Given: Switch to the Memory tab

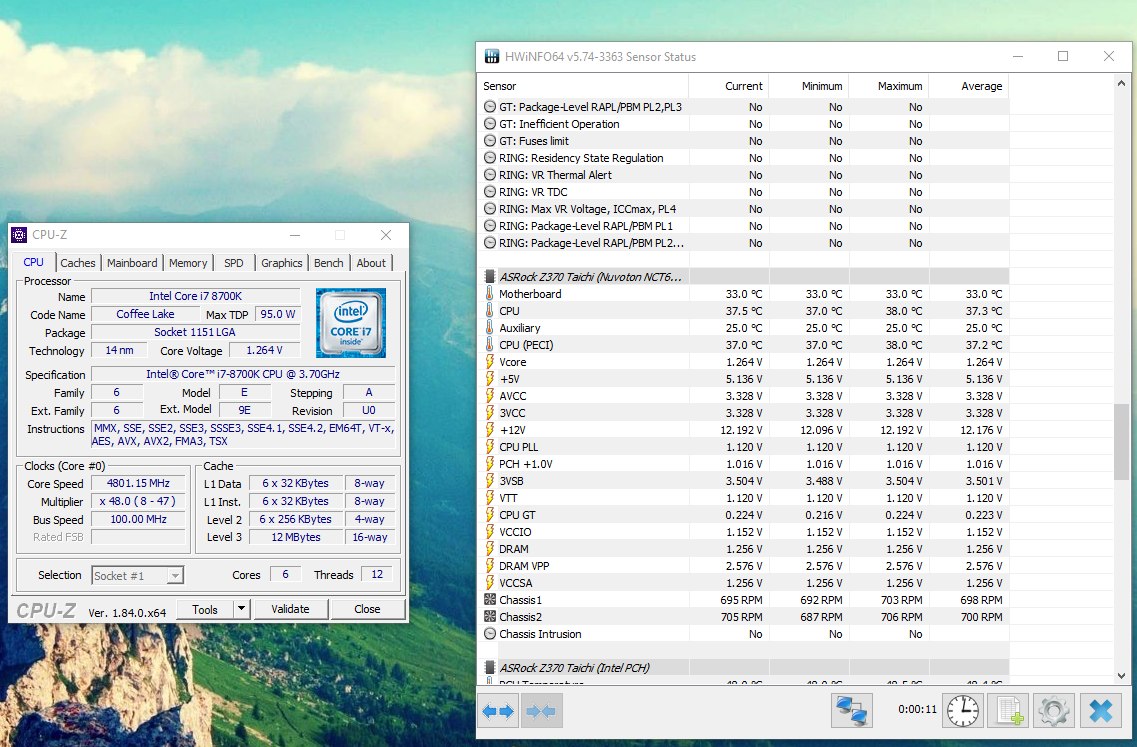Looking at the screenshot, I should pos(188,263).
